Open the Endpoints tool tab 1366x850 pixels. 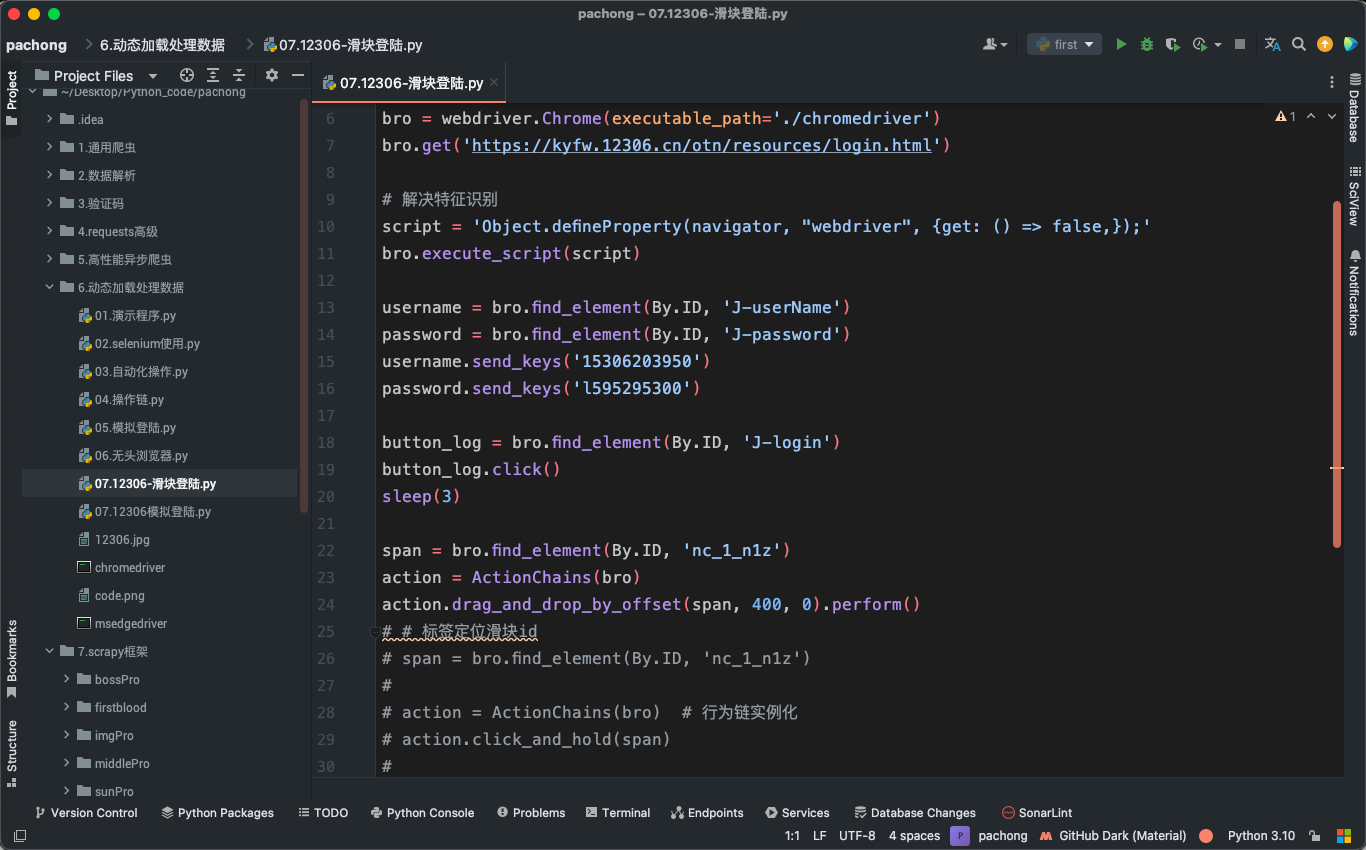pyautogui.click(x=707, y=813)
